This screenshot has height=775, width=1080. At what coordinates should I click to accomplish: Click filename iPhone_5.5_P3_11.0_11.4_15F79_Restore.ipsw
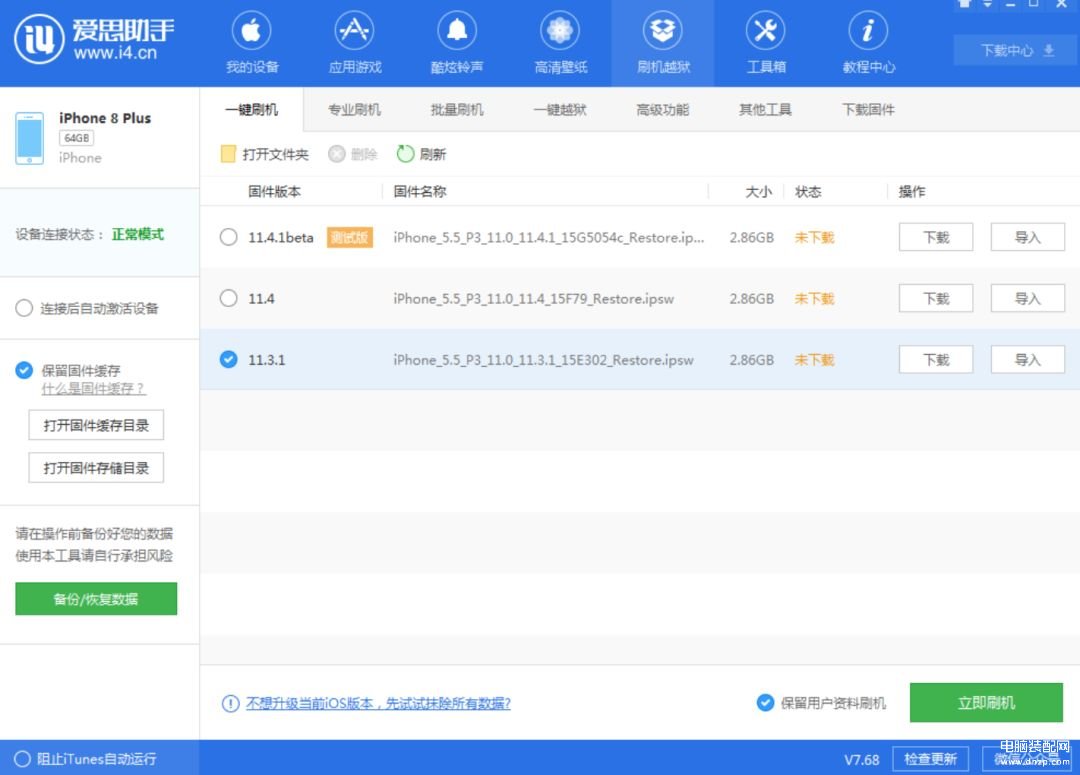(x=534, y=299)
